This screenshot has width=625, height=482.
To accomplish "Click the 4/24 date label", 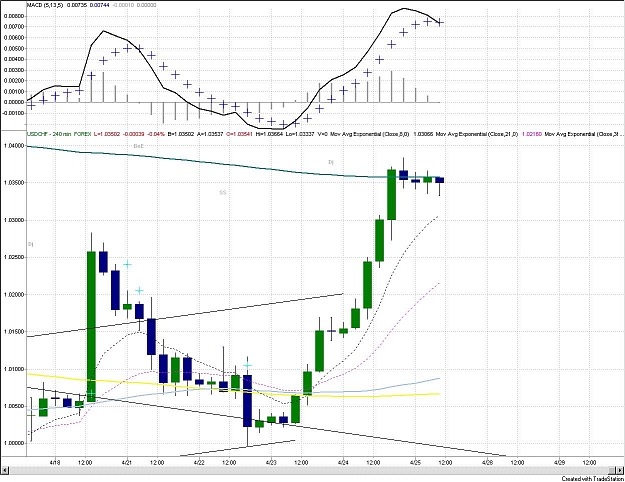I will [344, 462].
